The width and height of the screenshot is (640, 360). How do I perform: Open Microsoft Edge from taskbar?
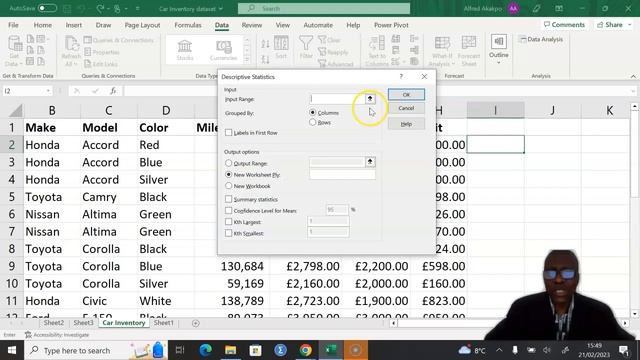pyautogui.click(x=206, y=350)
